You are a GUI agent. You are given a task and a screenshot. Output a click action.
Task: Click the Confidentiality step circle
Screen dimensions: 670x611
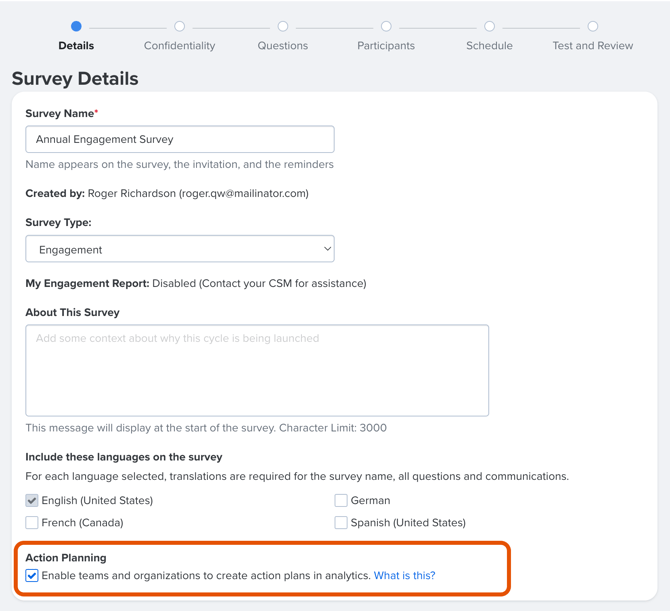click(179, 26)
